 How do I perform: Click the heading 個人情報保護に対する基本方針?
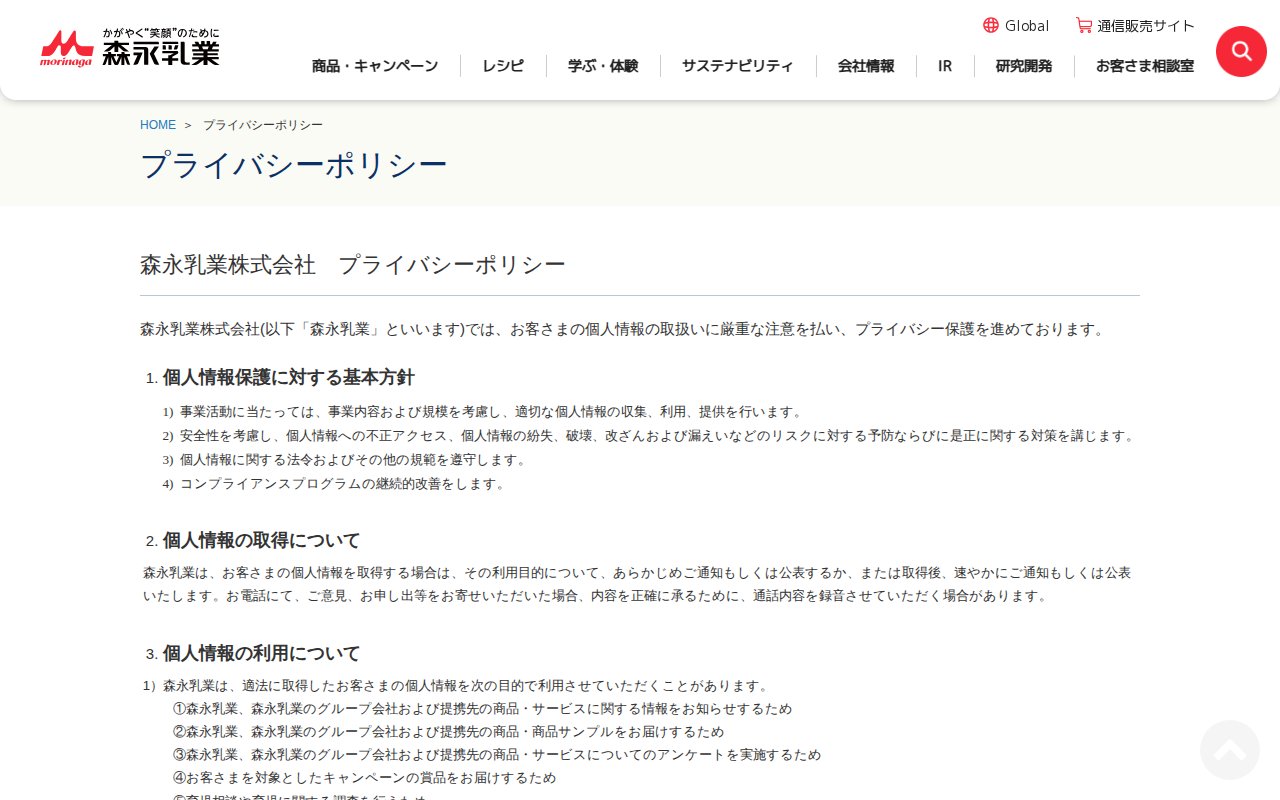point(288,377)
